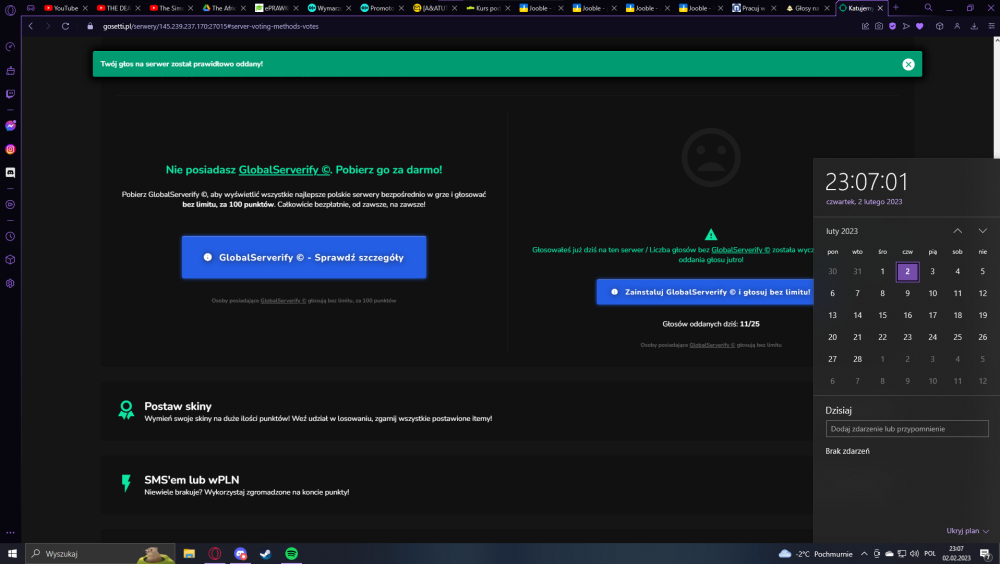Open extensions cube icon in toolbar
This screenshot has width=1000, height=564.
[x=939, y=26]
